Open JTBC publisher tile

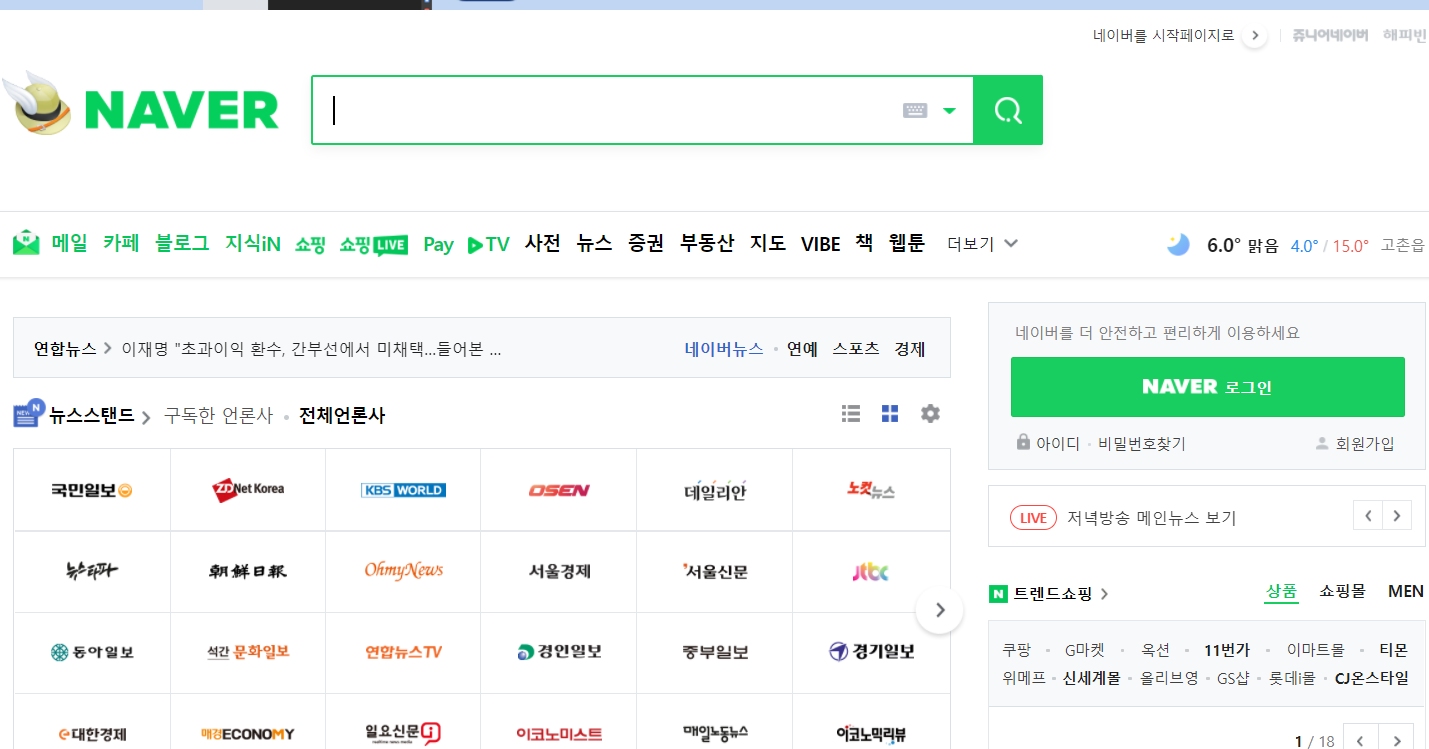pos(870,571)
